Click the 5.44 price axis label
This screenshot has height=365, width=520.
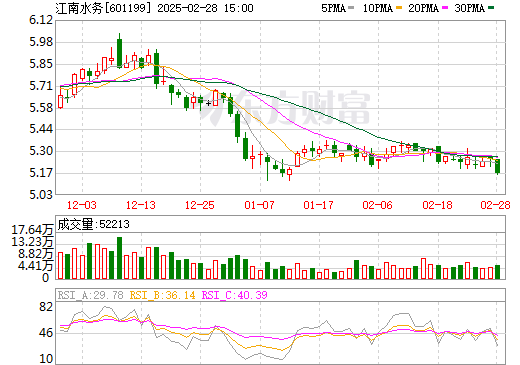click(x=41, y=129)
